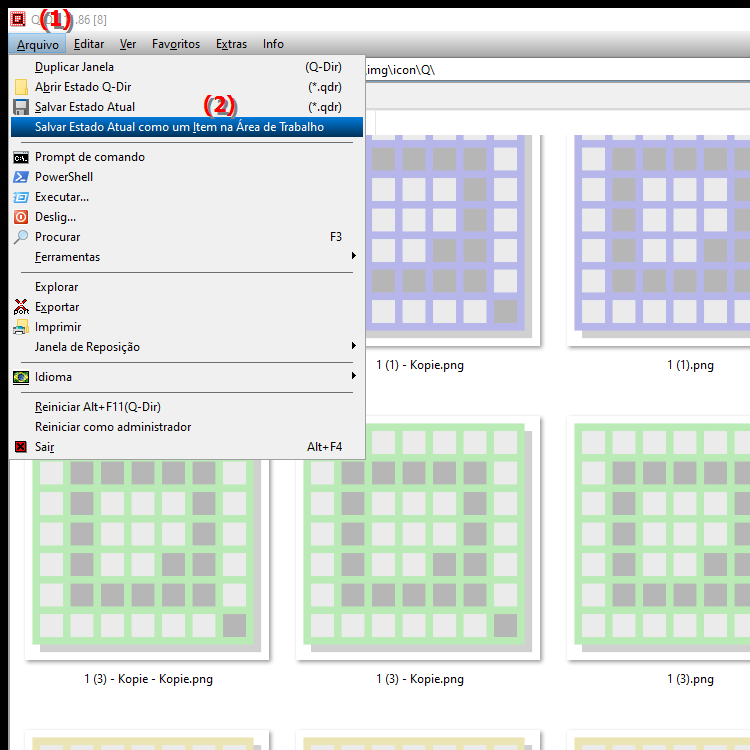Viewport: 750px width, 750px height.
Task: Select the green 1 (3) - Kopie.png thumbnail
Action: point(419,540)
